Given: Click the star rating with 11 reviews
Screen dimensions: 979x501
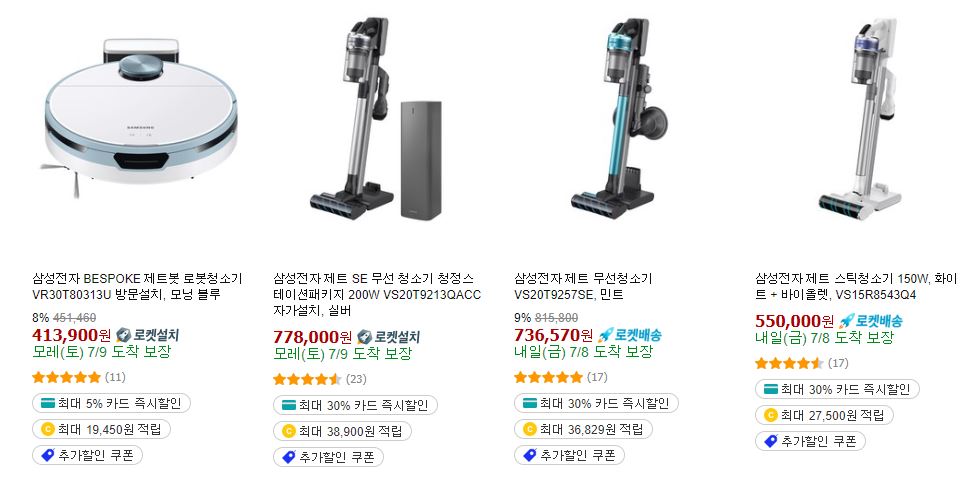Looking at the screenshot, I should tap(66, 377).
